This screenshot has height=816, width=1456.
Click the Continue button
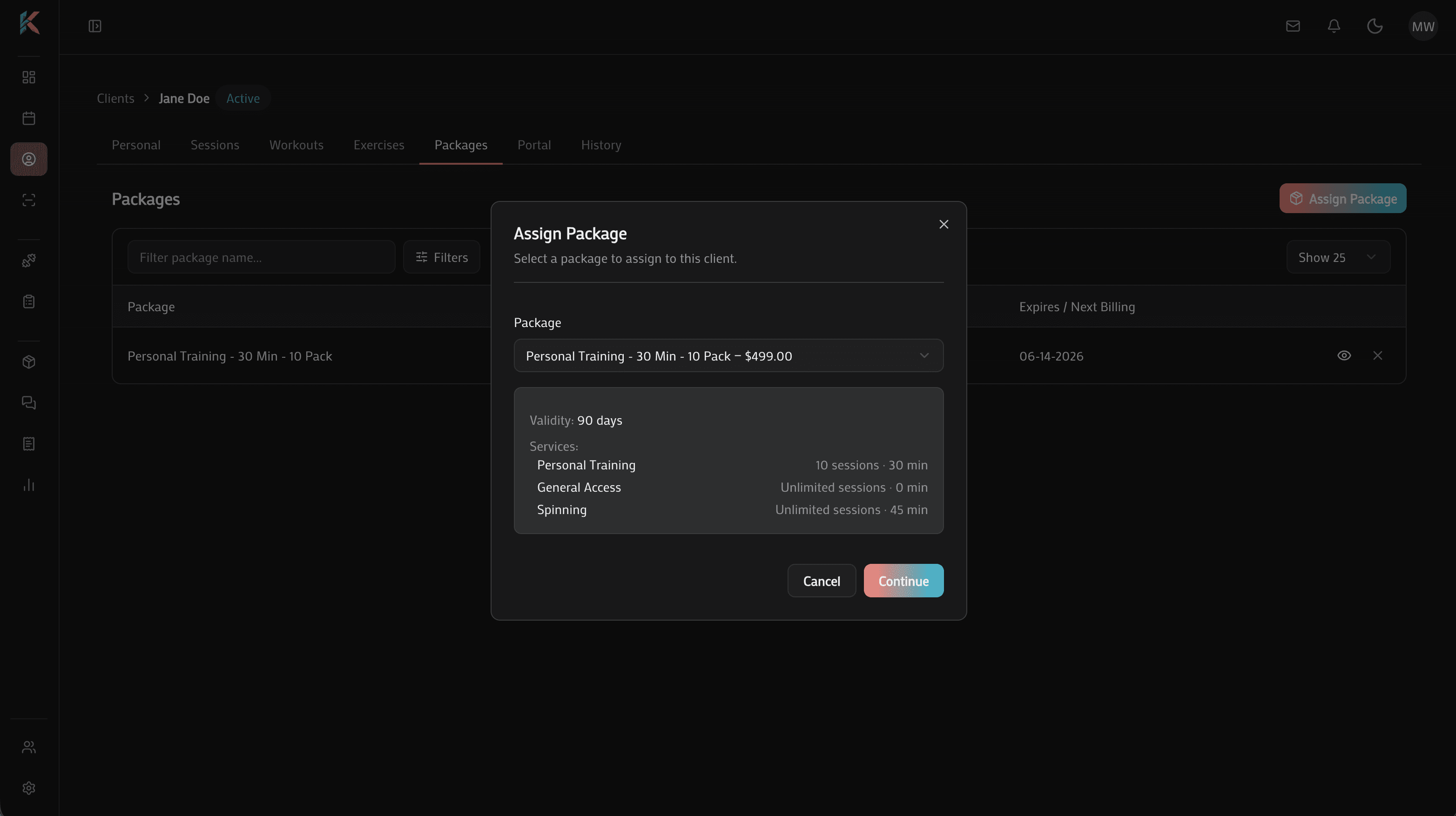tap(903, 580)
